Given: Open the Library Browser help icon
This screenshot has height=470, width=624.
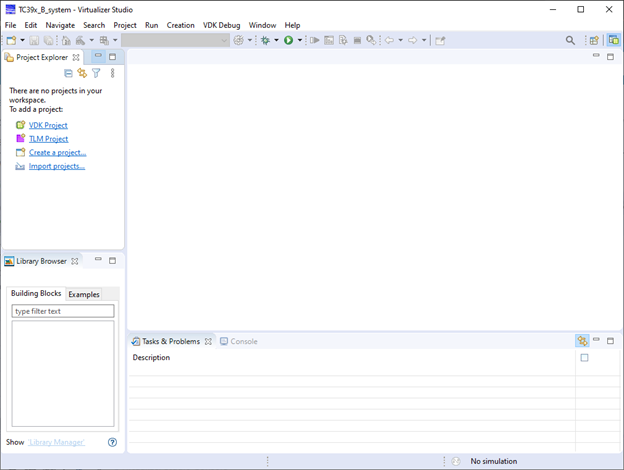Looking at the screenshot, I should coord(112,442).
